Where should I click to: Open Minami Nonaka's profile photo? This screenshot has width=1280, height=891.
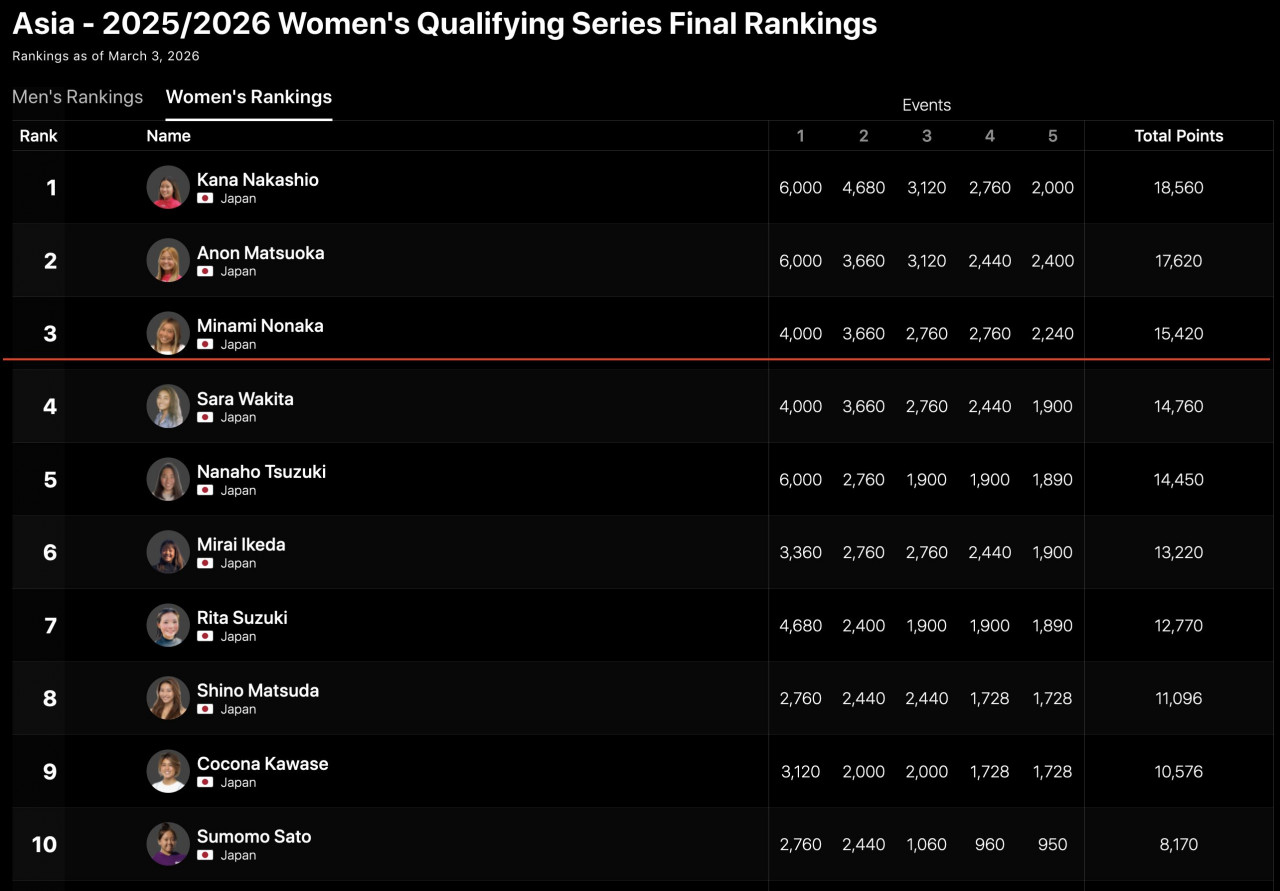tap(168, 333)
